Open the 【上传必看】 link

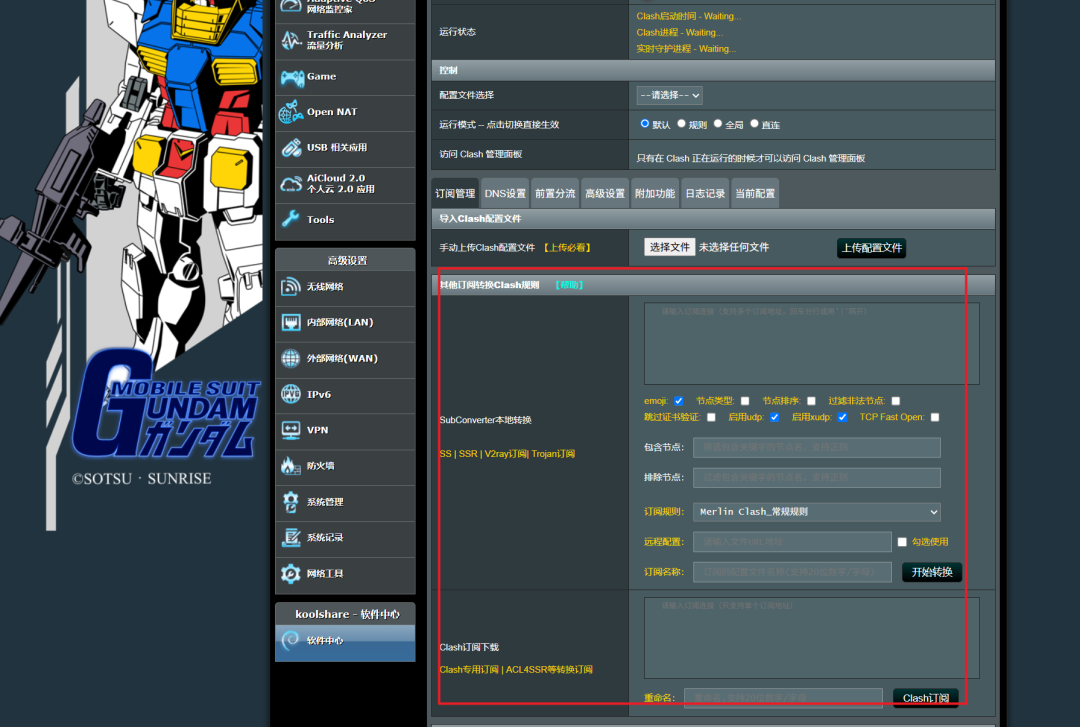click(x=567, y=248)
